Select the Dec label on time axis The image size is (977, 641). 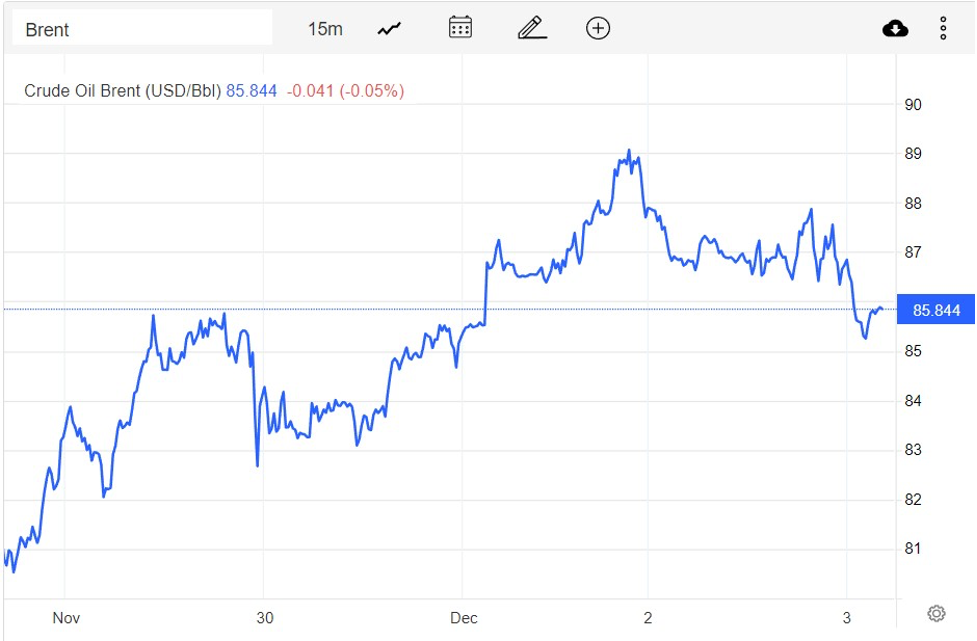pyautogui.click(x=463, y=618)
